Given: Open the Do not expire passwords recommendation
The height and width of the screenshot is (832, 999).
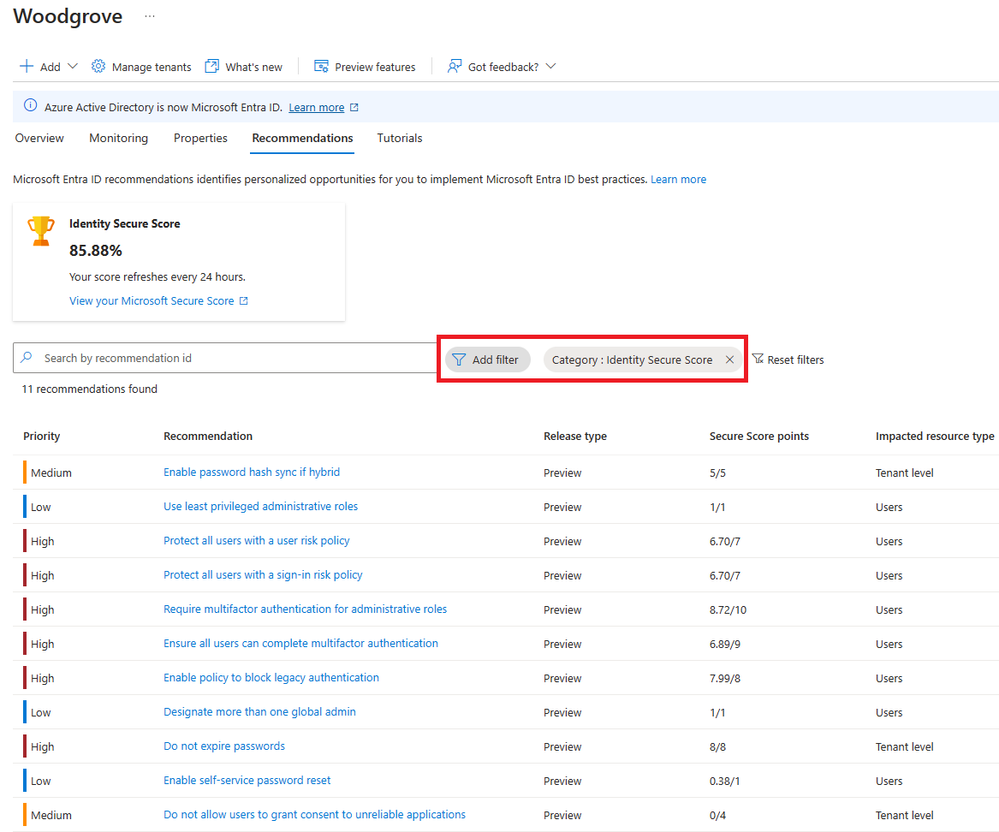Looking at the screenshot, I should coord(224,746).
